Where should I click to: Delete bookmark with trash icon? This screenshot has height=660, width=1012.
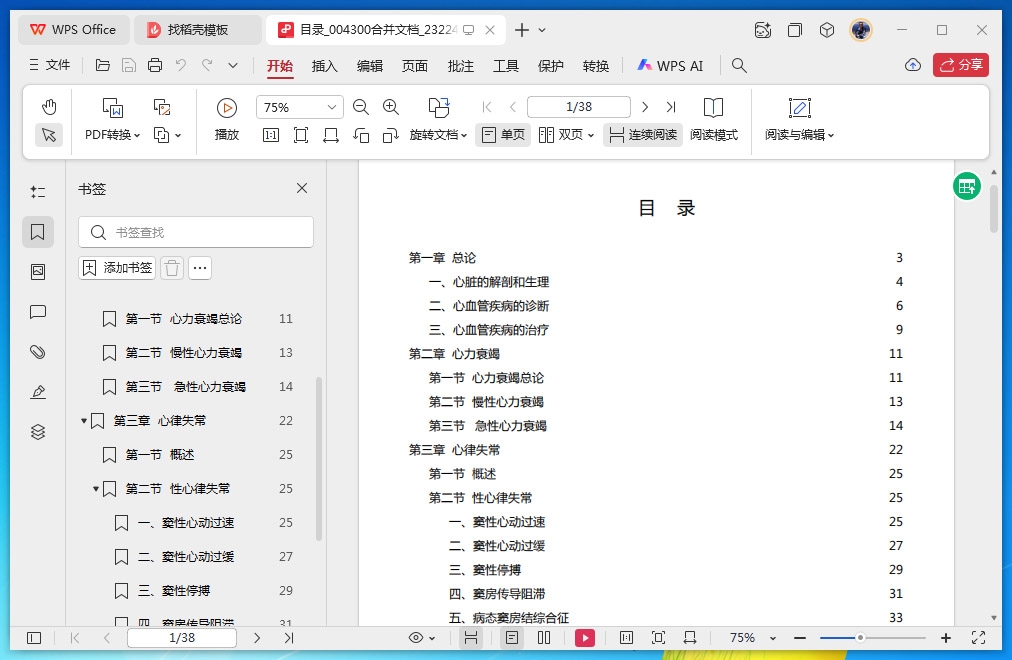172,268
